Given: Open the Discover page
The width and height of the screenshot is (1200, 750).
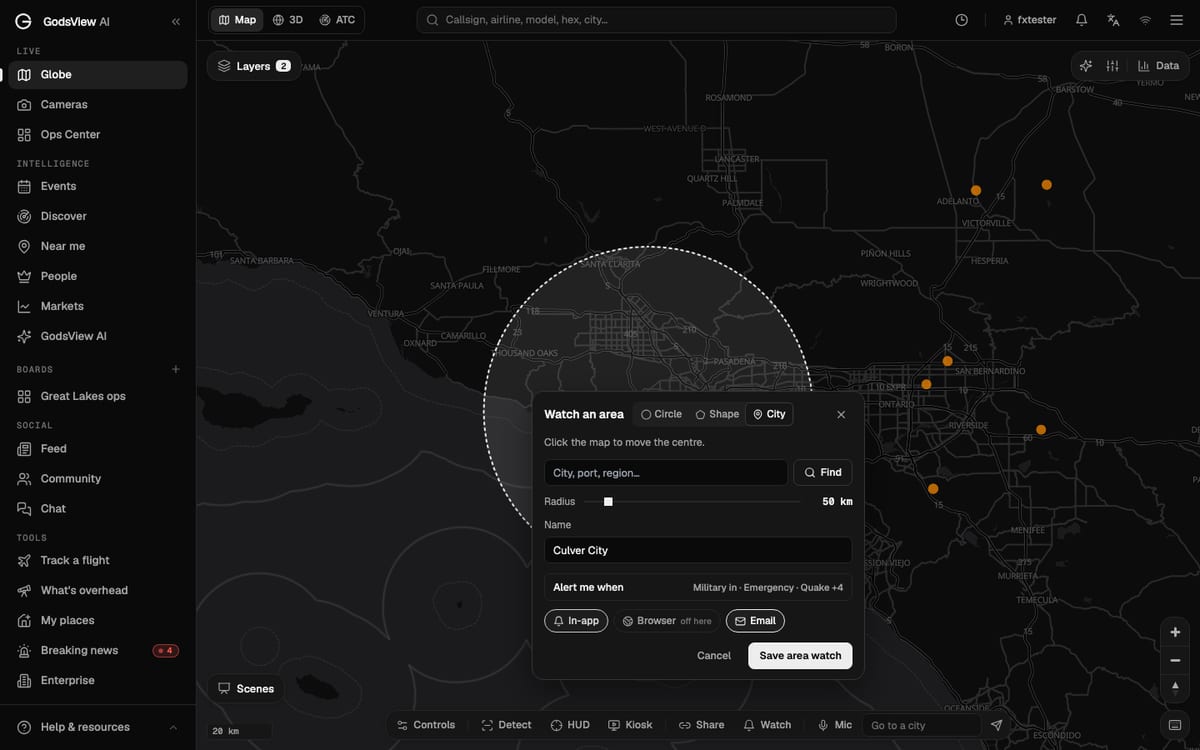Looking at the screenshot, I should click(98, 216).
